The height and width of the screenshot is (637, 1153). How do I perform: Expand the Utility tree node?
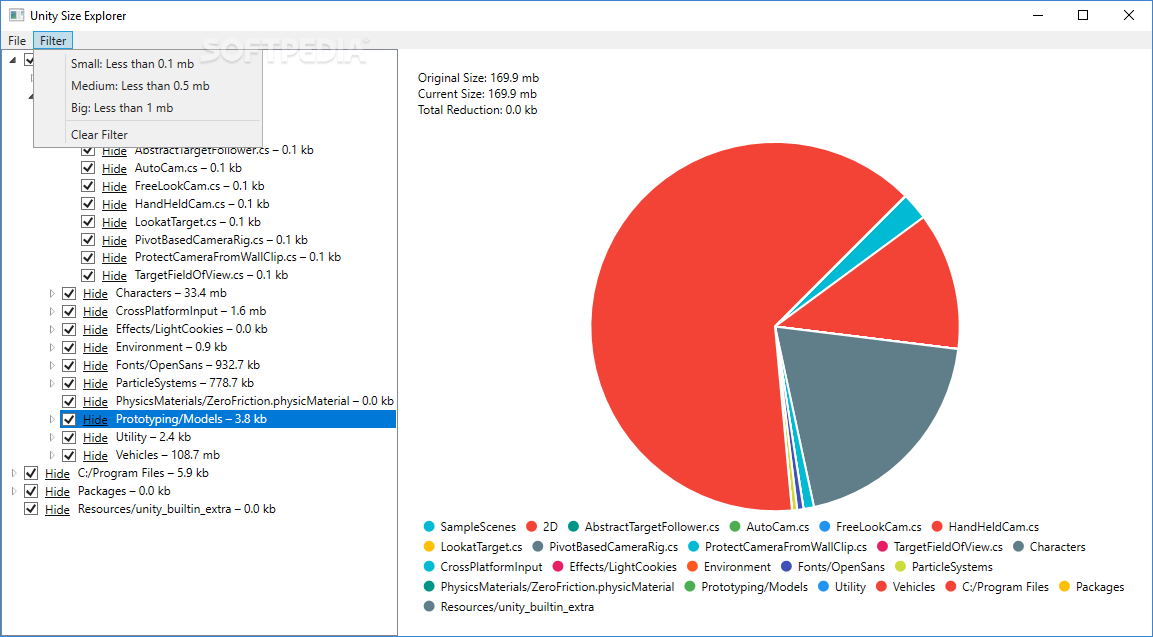[x=51, y=437]
